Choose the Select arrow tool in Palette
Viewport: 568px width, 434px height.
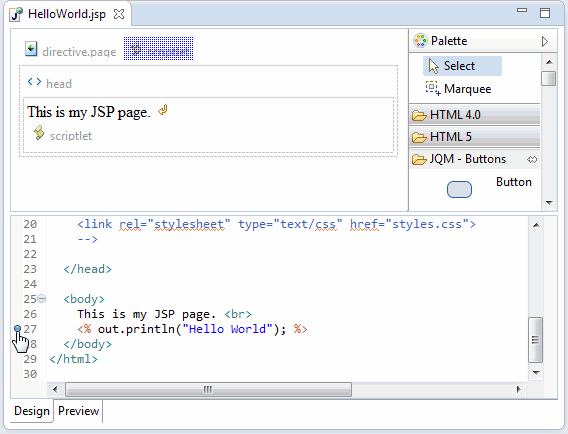(x=433, y=66)
